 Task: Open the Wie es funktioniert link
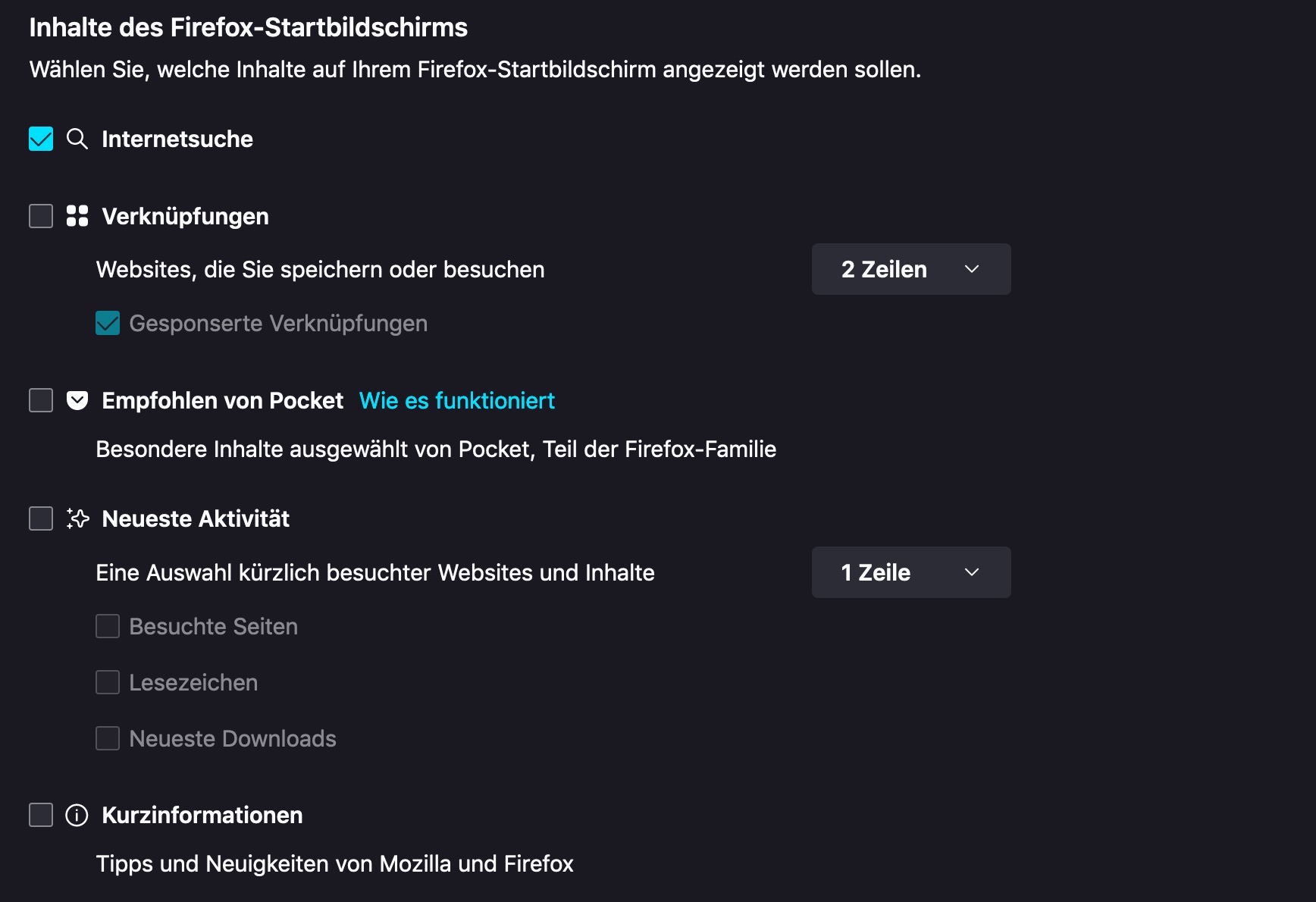click(x=456, y=400)
